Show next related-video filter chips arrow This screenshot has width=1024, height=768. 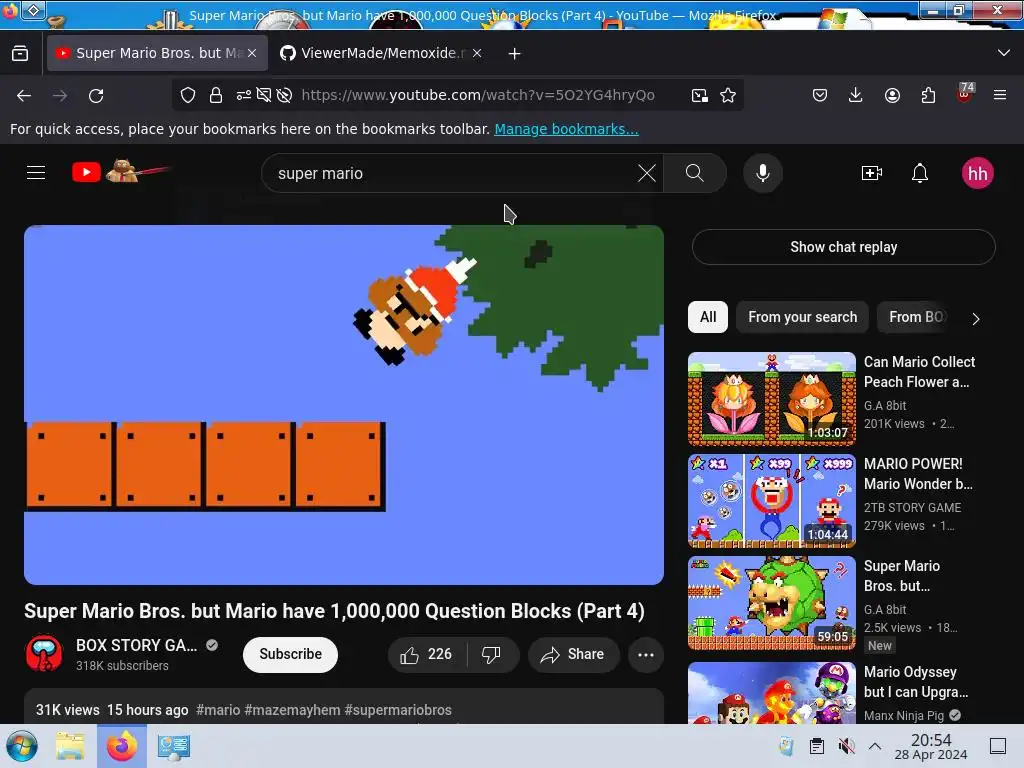(975, 318)
